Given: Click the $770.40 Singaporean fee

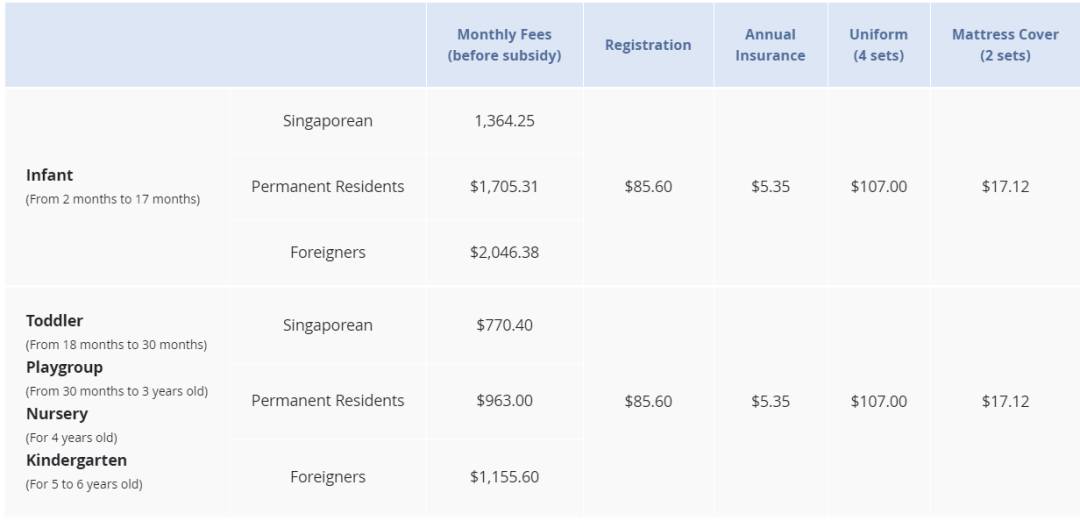Looking at the screenshot, I should (x=504, y=325).
